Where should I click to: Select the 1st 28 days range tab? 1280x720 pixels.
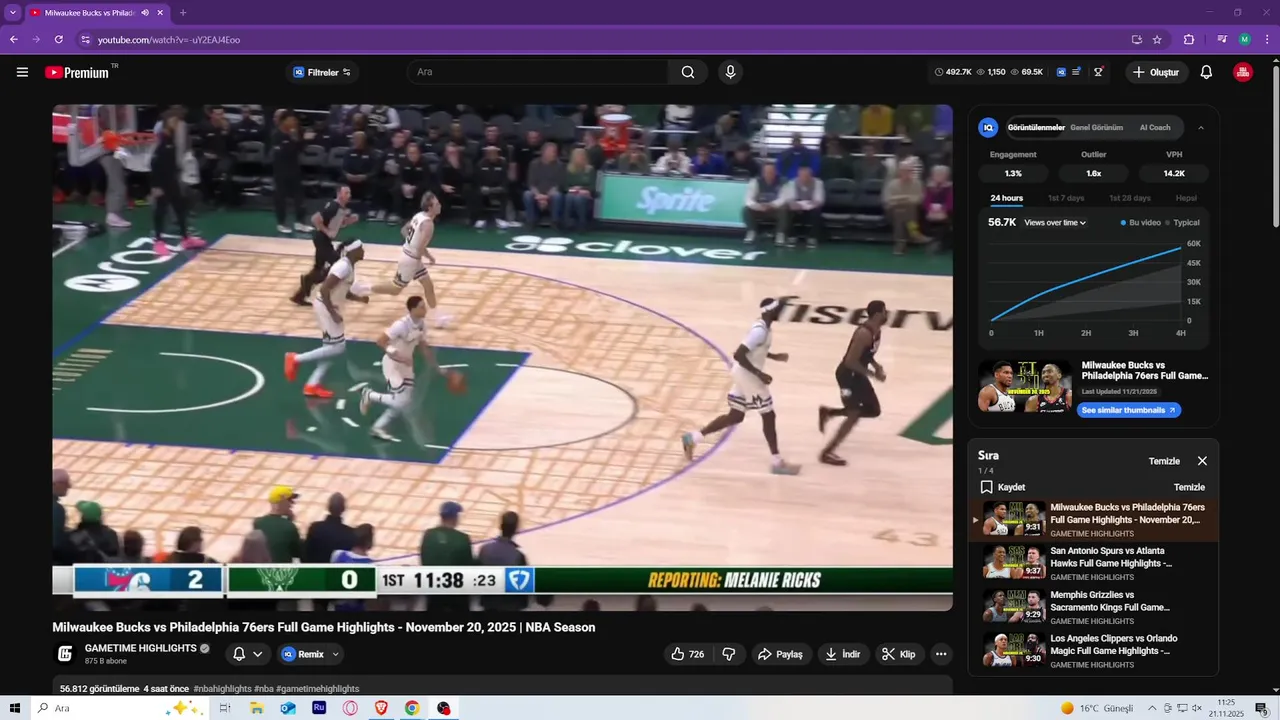[x=1130, y=198]
